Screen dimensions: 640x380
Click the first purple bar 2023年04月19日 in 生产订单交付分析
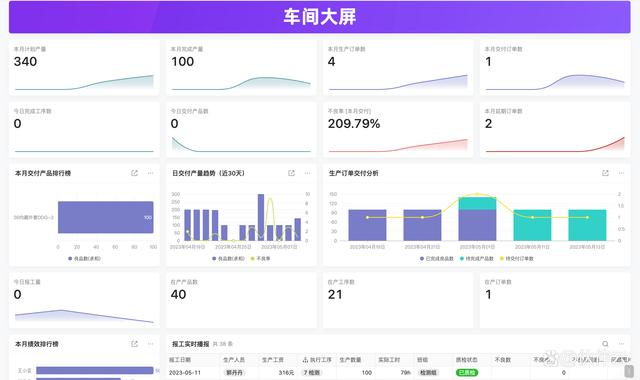tap(367, 225)
